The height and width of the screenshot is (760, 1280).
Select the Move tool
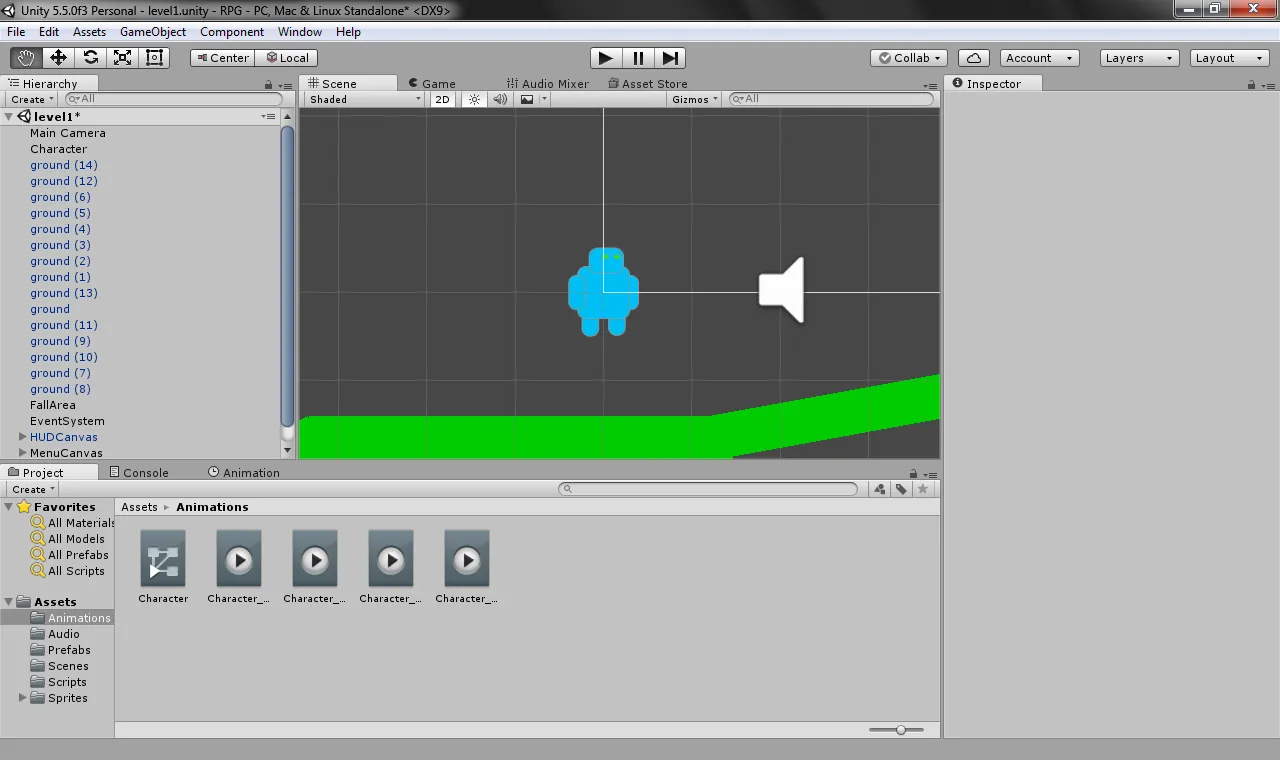pos(58,58)
